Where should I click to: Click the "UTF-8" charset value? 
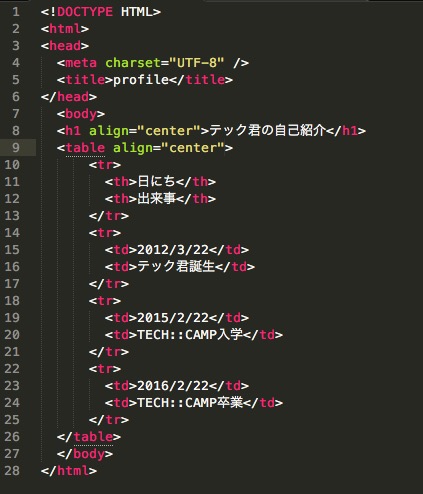197,63
